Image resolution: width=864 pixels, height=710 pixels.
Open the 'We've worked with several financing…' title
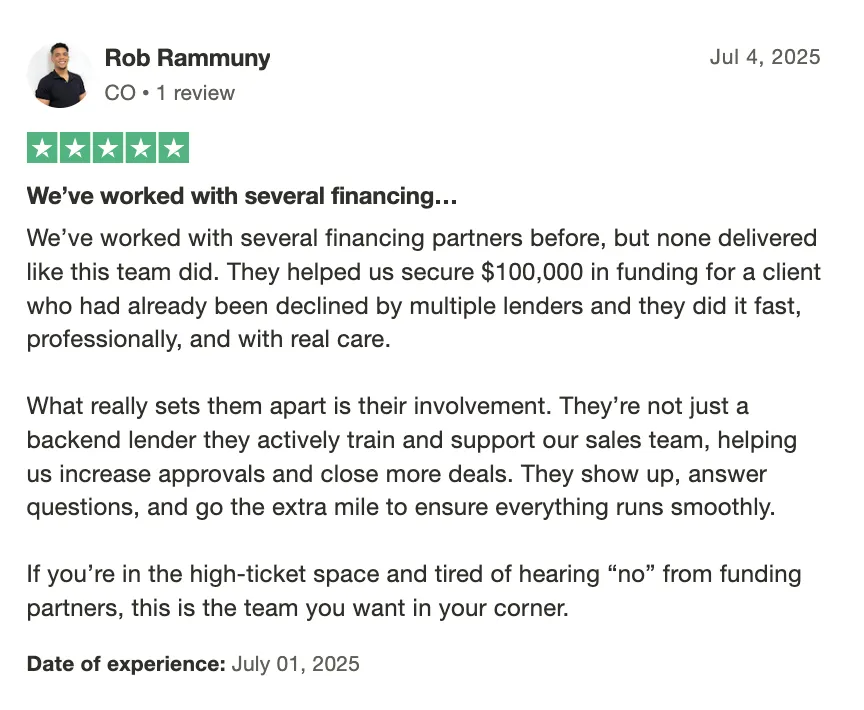click(x=242, y=196)
